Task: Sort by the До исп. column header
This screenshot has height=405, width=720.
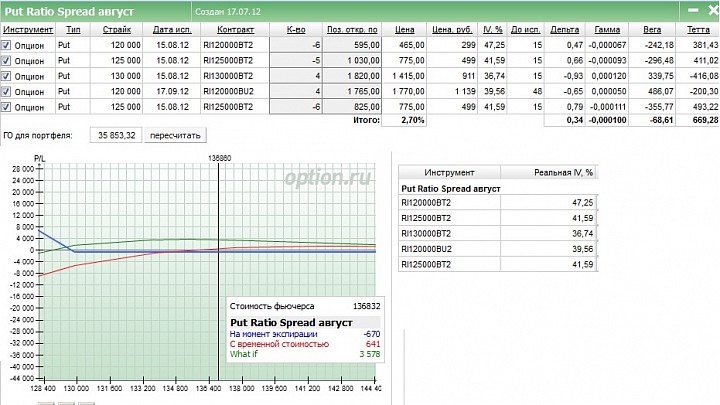Action: pyautogui.click(x=525, y=29)
